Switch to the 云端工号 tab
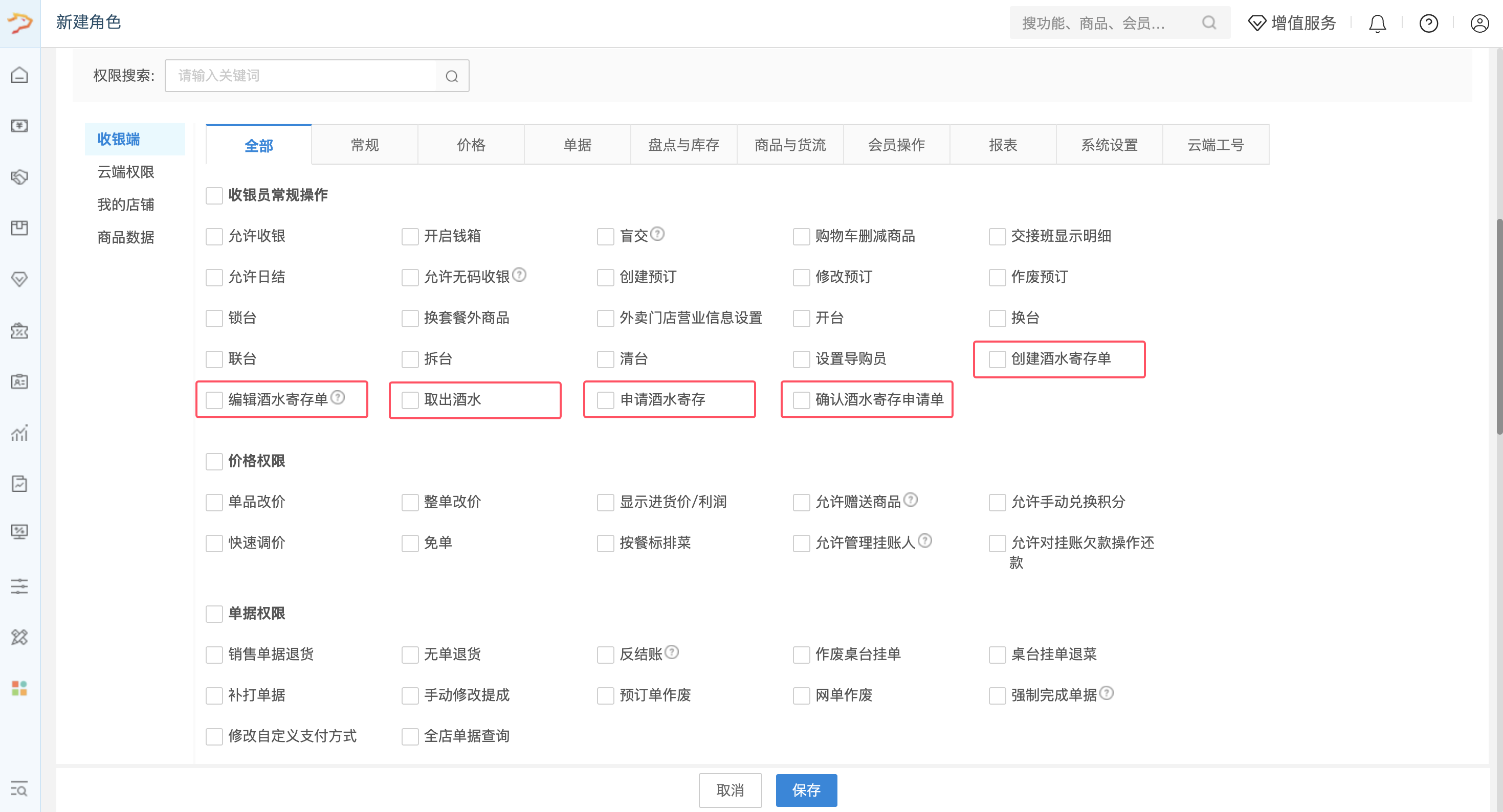The height and width of the screenshot is (812, 1503). click(1216, 145)
